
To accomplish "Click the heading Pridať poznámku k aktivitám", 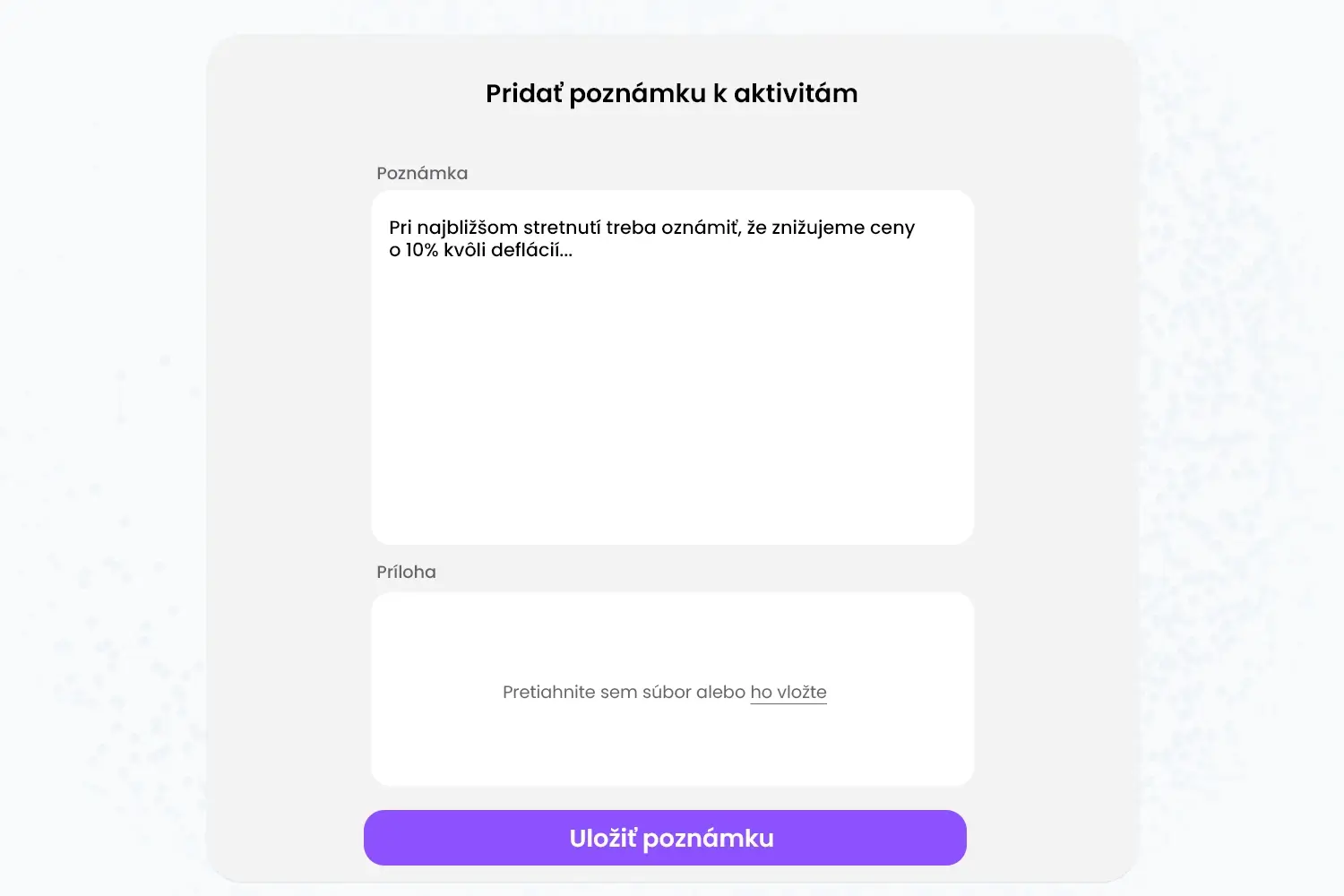I will click(671, 92).
